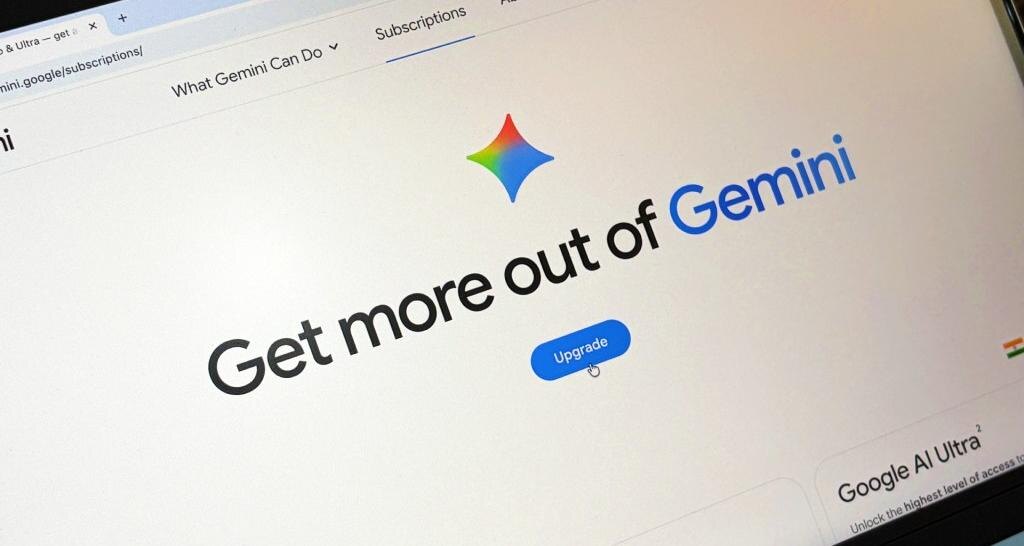This screenshot has height=546, width=1024.
Task: Click the blue underline beneath Subscriptions
Action: tap(430, 48)
